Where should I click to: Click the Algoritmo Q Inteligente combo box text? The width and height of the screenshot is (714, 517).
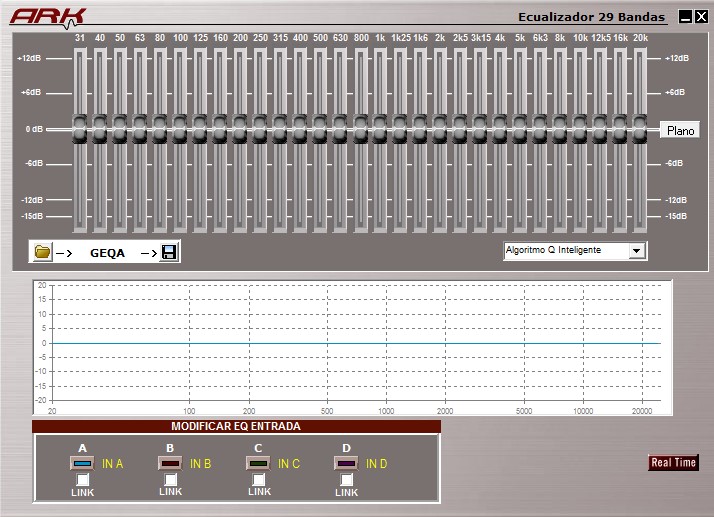tap(553, 250)
